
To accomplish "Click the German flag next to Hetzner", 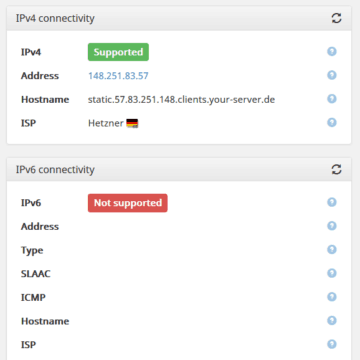I will pyautogui.click(x=132, y=123).
